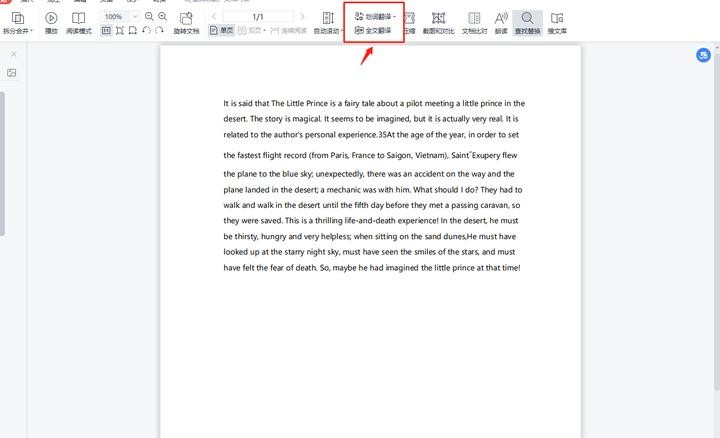Click 划词翻译 word translation button
The height and width of the screenshot is (438, 720).
click(x=375, y=16)
